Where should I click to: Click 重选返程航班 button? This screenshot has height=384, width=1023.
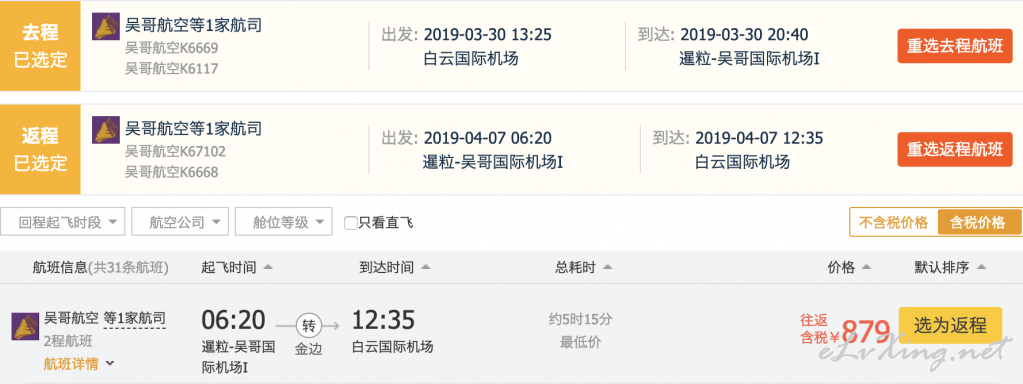point(954,149)
